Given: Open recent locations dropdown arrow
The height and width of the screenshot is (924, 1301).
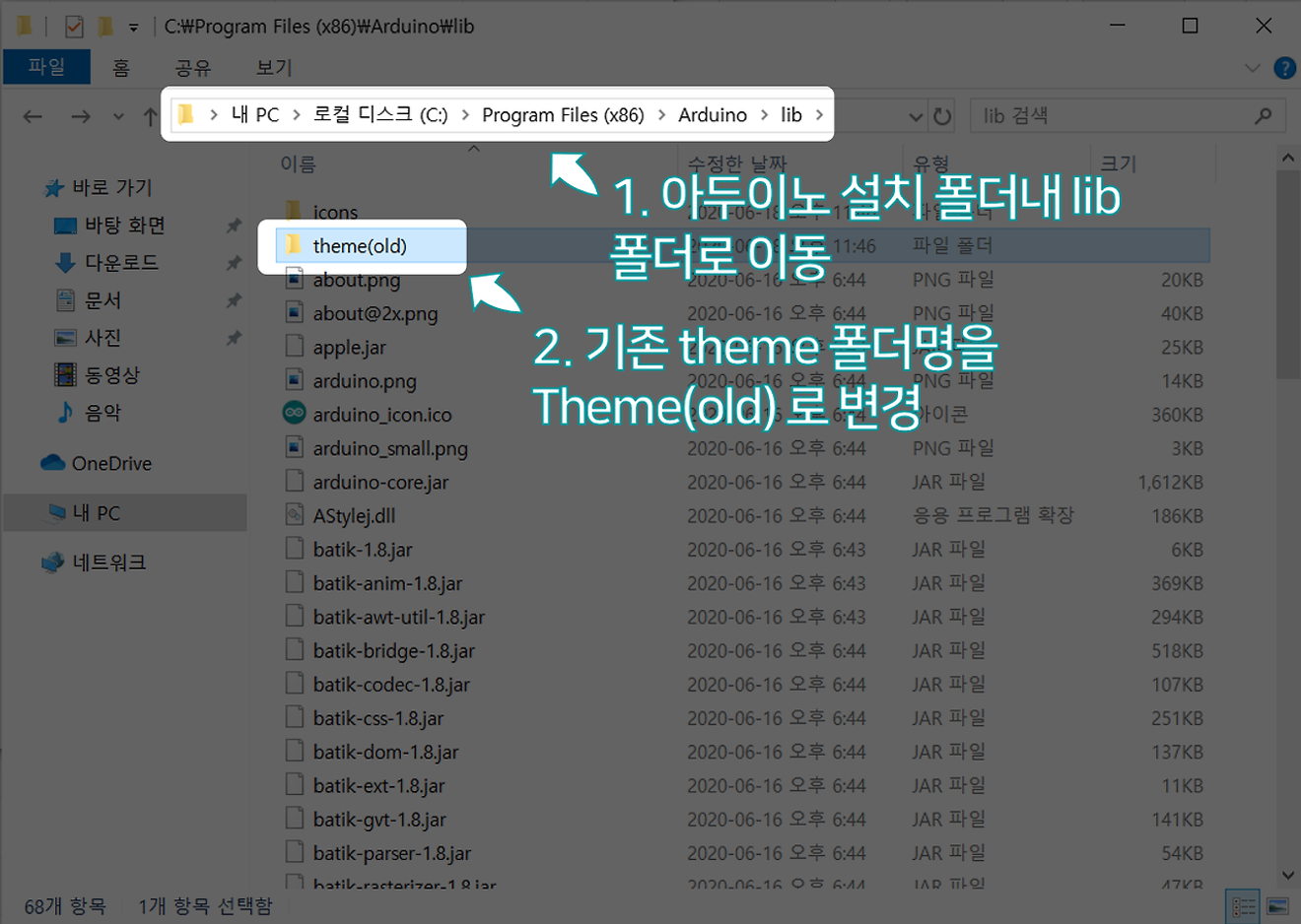Looking at the screenshot, I should (x=118, y=116).
